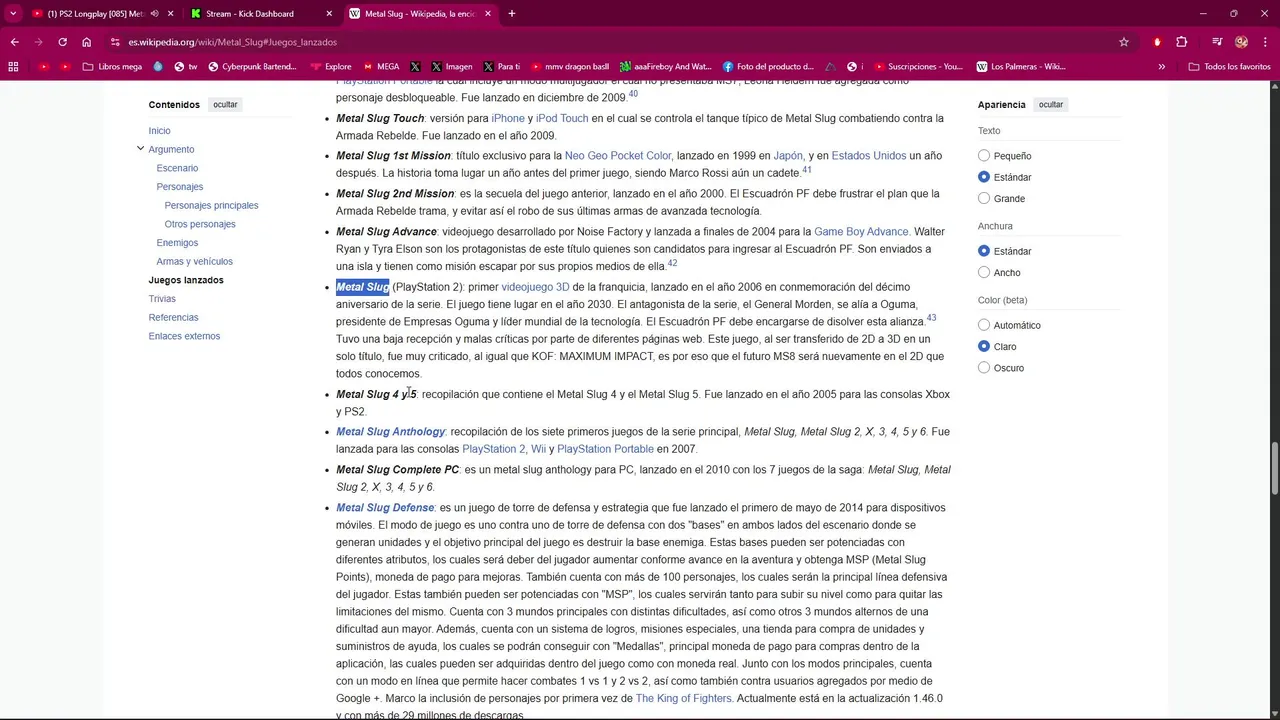The height and width of the screenshot is (720, 1280).
Task: Open the Imagen bookmark
Action: pos(451,67)
